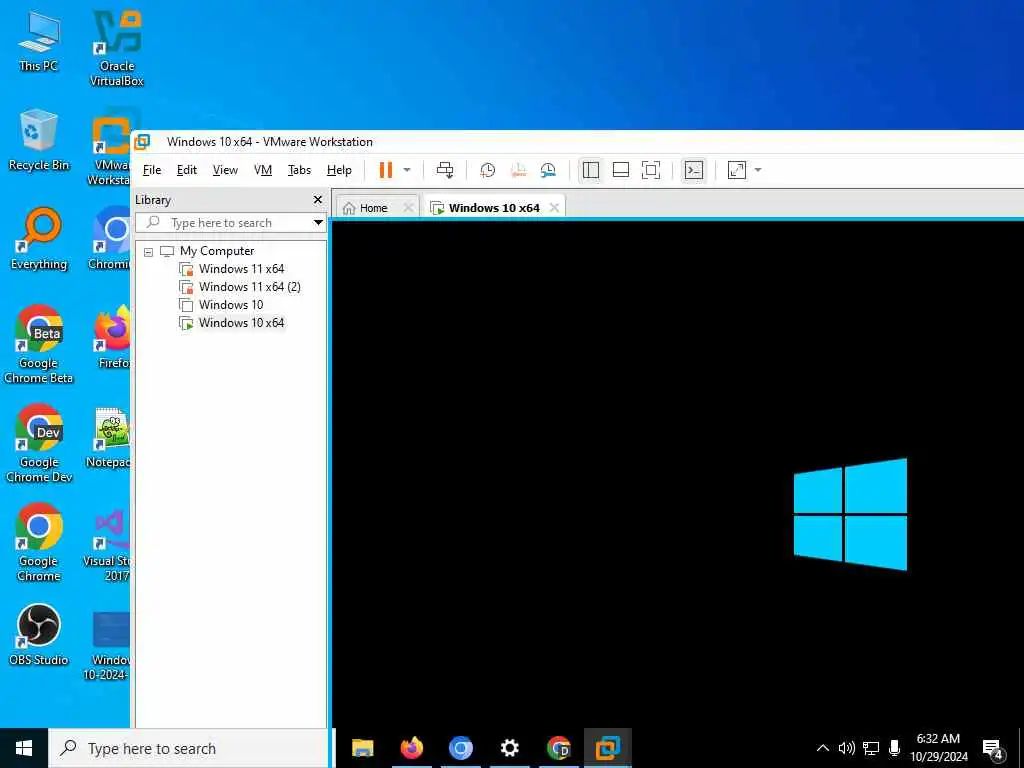Pause the virtual machine with the orange Suspend button
This screenshot has width=1024, height=768.
[386, 170]
